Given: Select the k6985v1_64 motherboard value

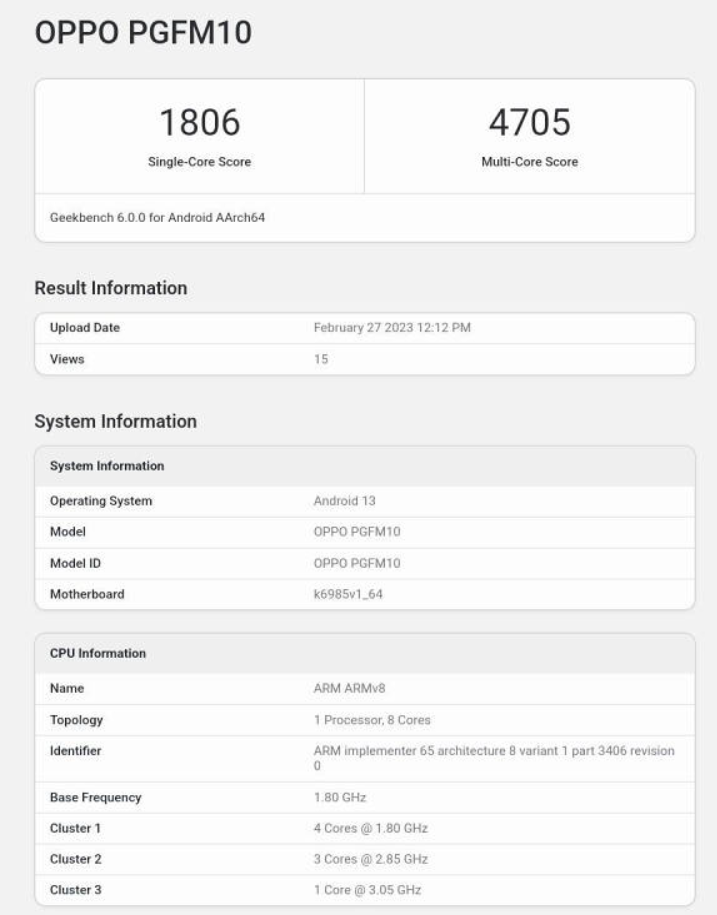Looking at the screenshot, I should click(349, 594).
